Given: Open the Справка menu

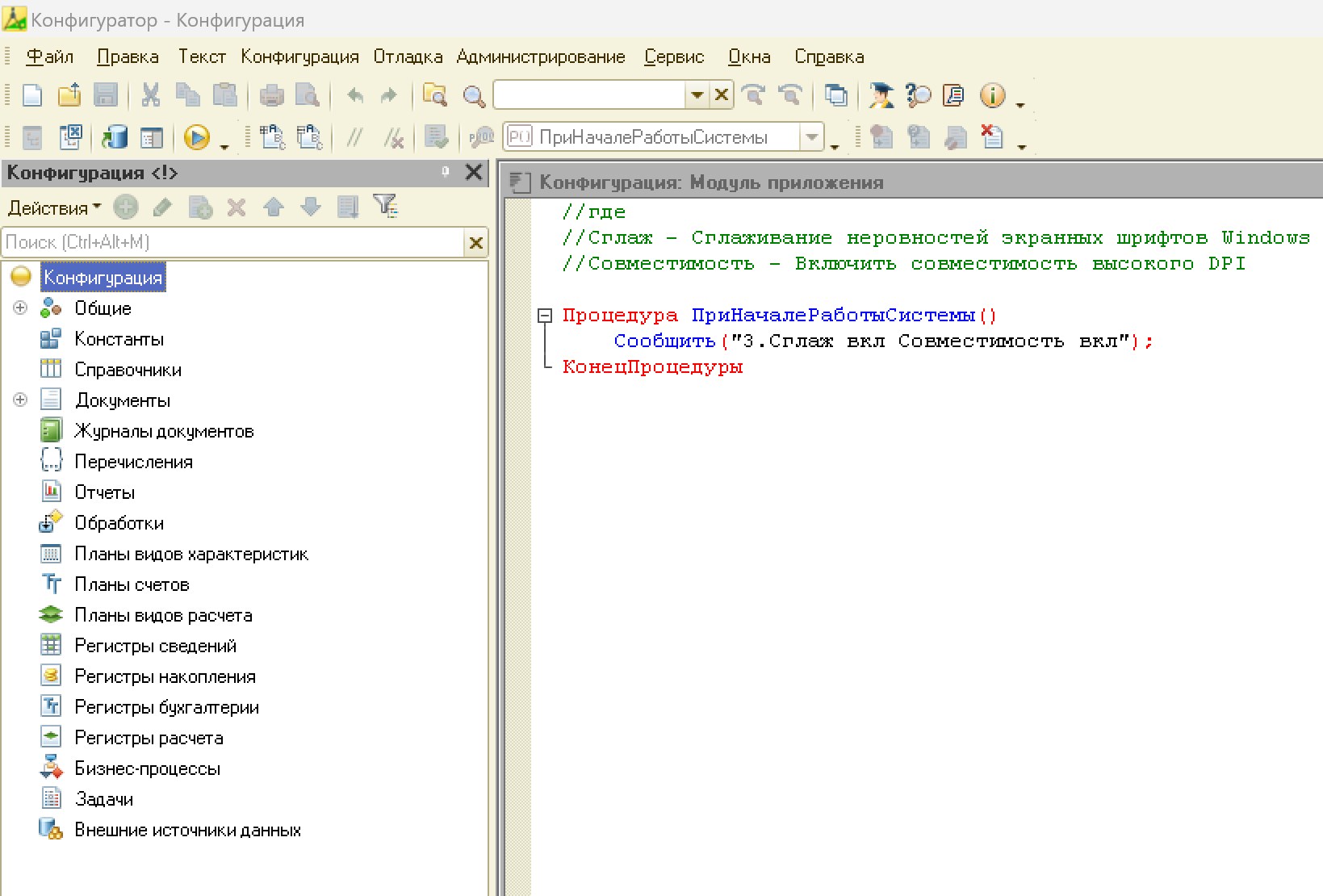Looking at the screenshot, I should tap(829, 57).
